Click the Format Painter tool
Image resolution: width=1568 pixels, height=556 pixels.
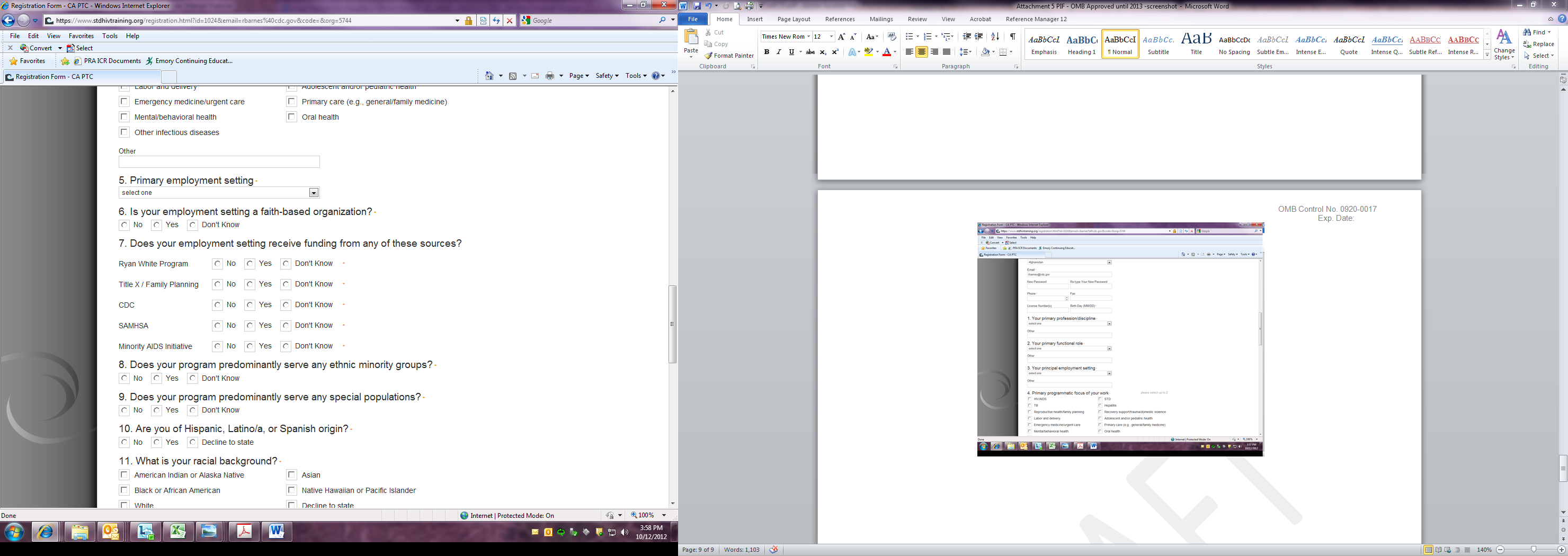(729, 56)
